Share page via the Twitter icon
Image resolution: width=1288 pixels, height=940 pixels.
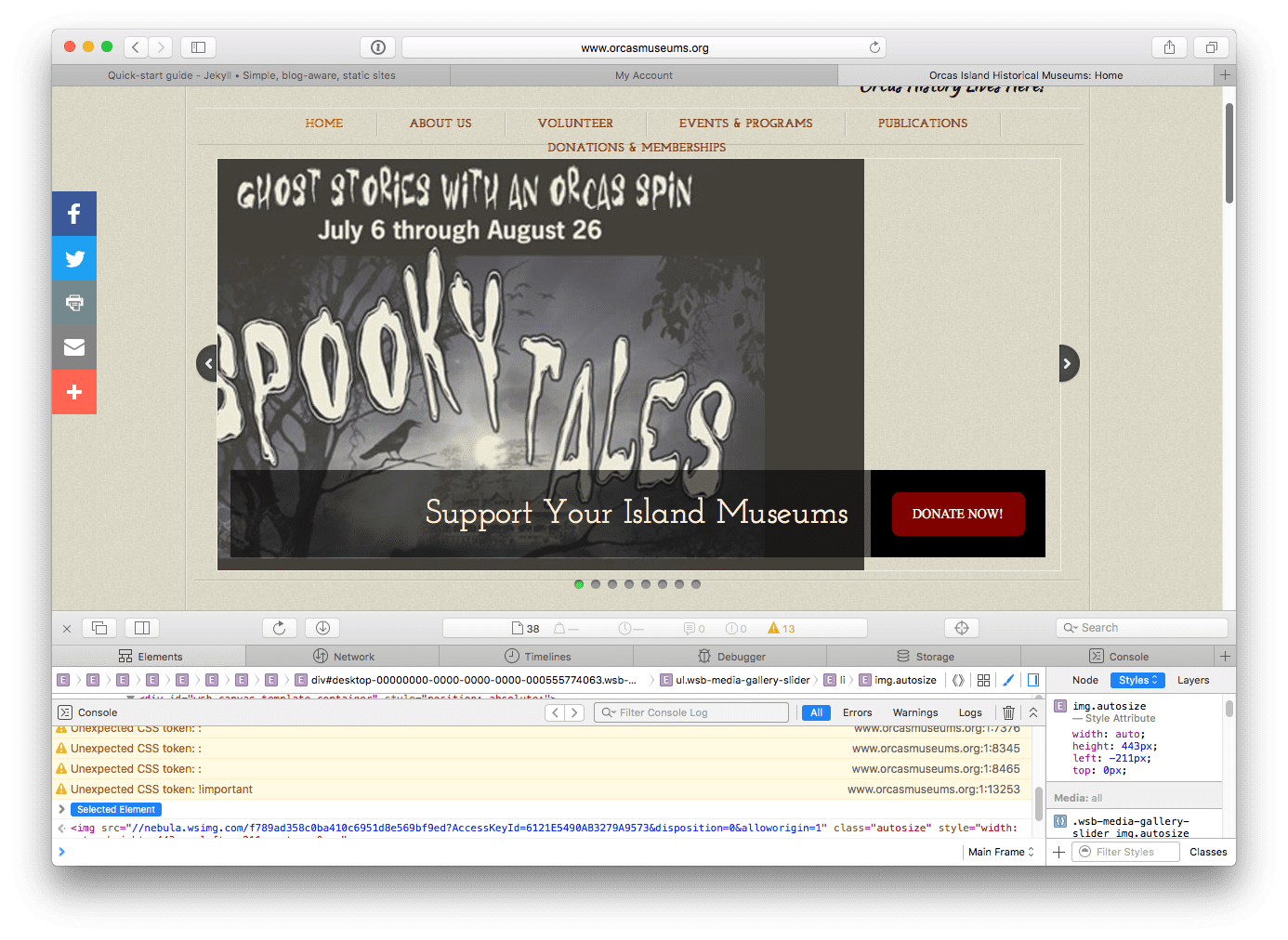click(74, 258)
